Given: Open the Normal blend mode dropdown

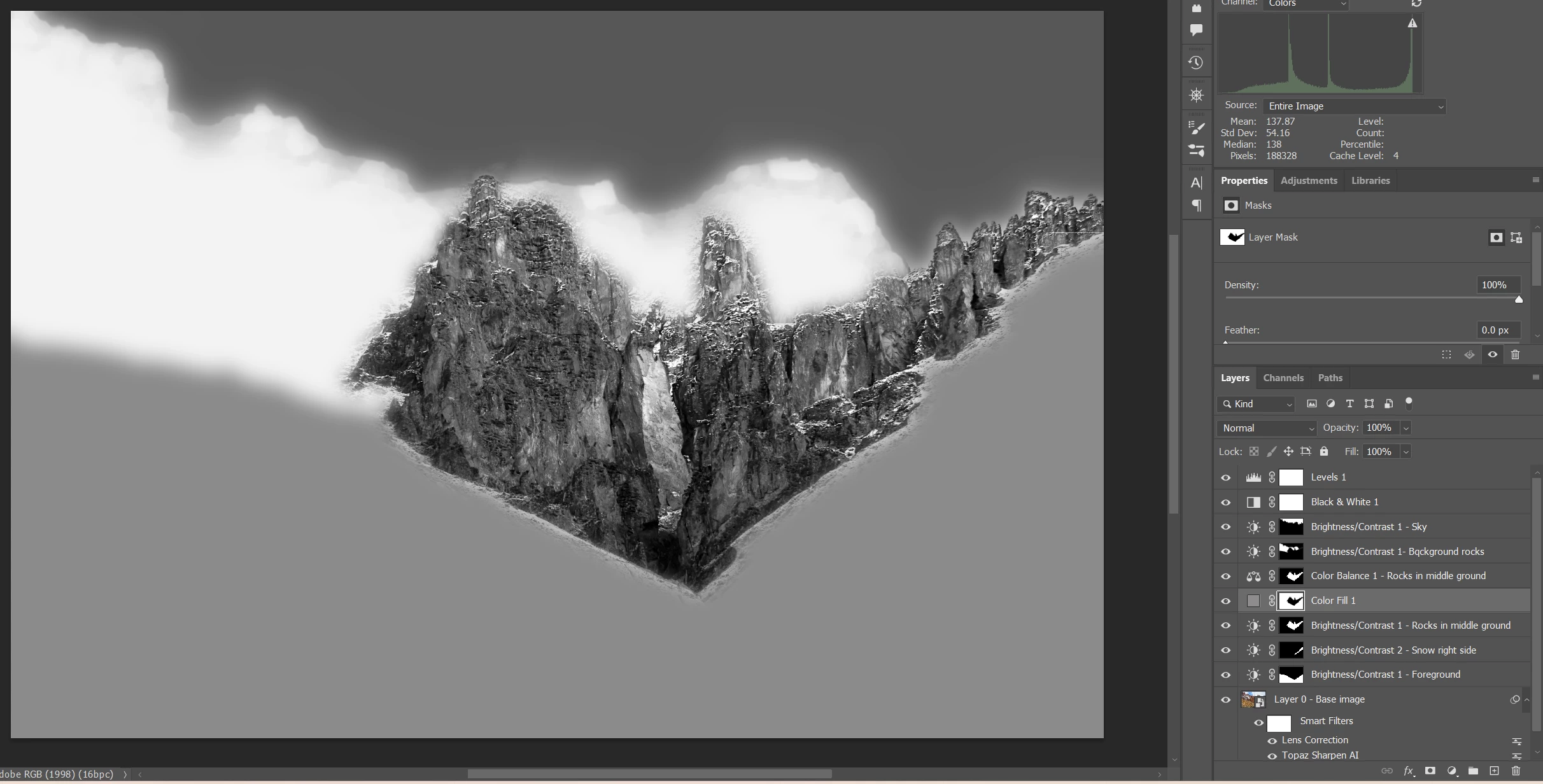Looking at the screenshot, I should point(1267,428).
